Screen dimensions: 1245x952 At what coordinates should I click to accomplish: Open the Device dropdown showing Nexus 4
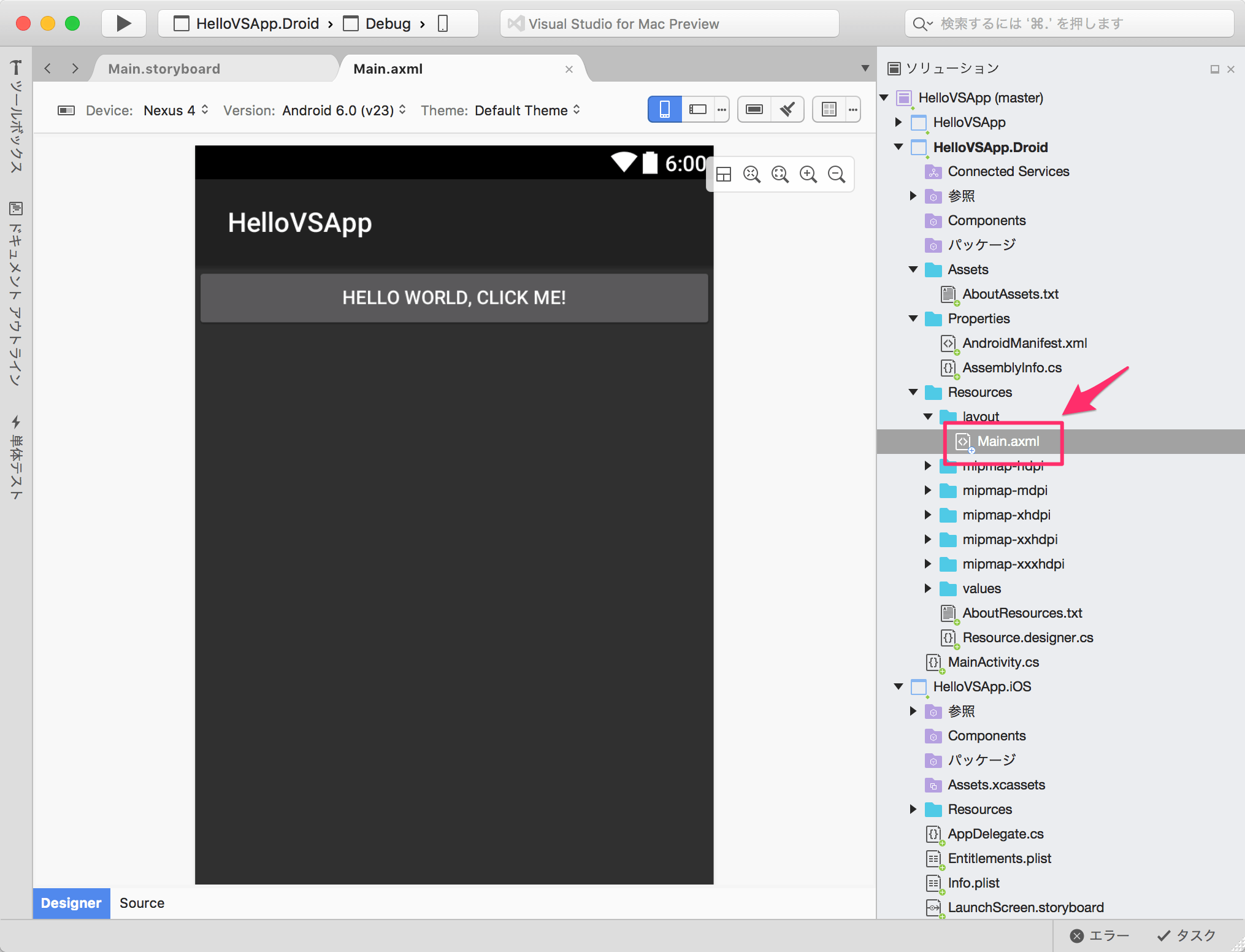[176, 110]
